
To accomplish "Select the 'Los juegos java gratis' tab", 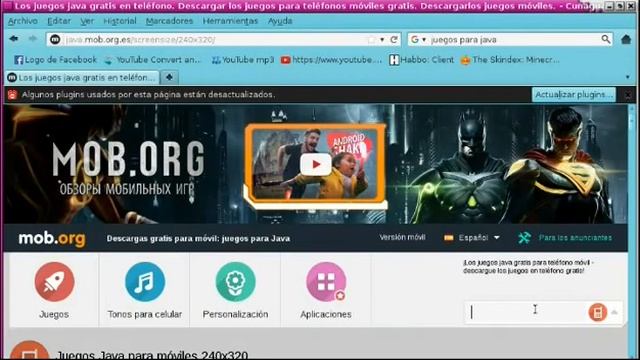I will coord(82,77).
